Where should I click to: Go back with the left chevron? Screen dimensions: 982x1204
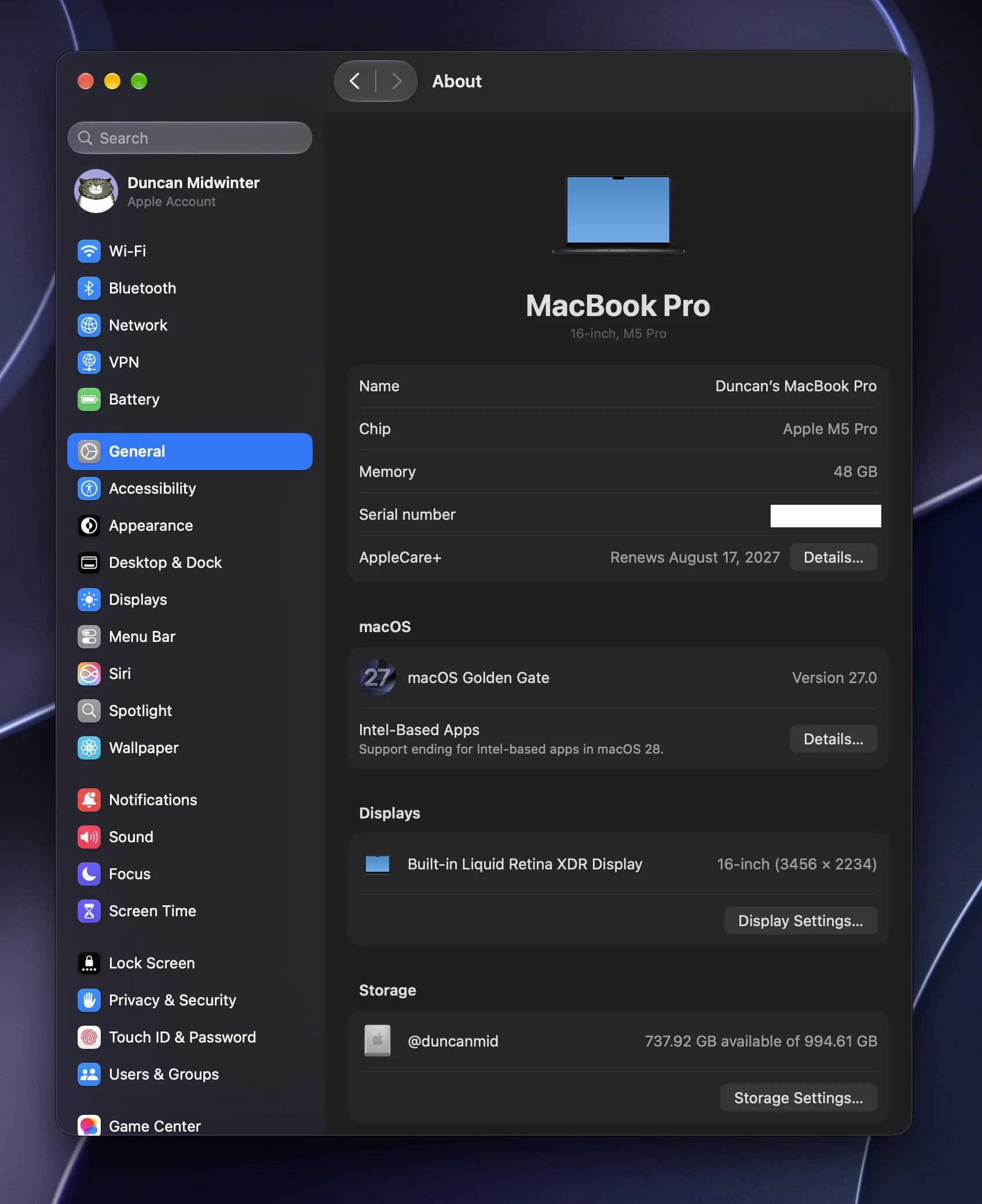(355, 81)
